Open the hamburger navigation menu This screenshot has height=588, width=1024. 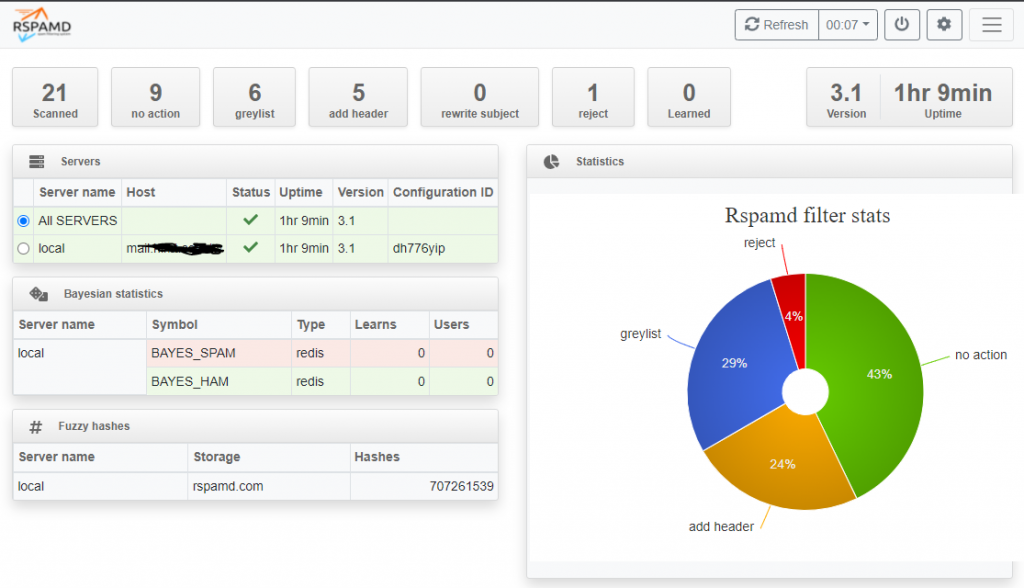(991, 25)
